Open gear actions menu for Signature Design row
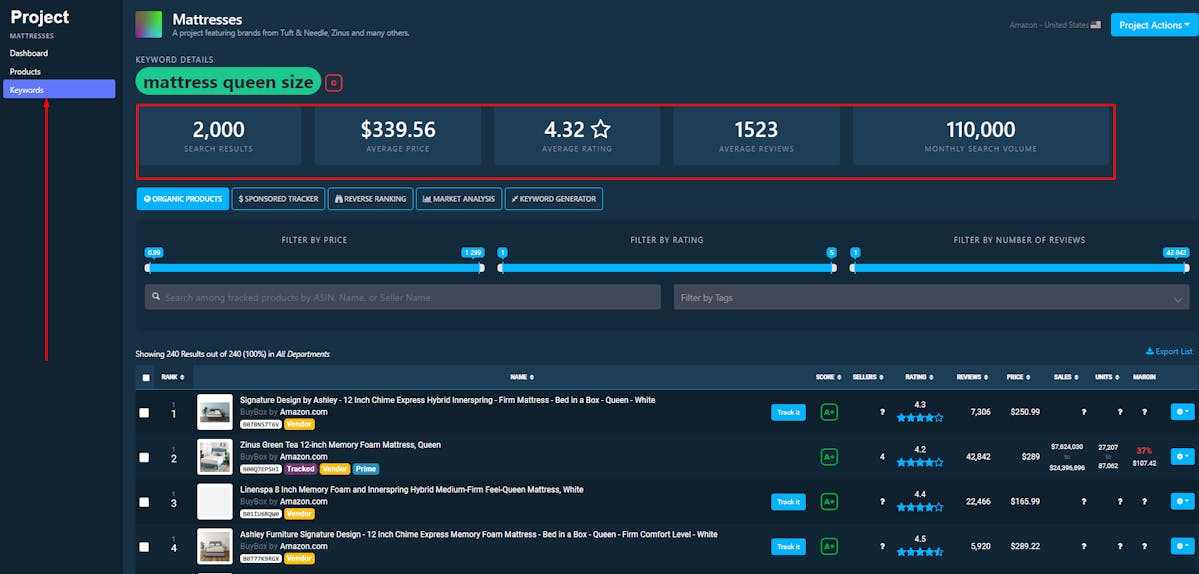Image resolution: width=1199 pixels, height=574 pixels. 1181,412
